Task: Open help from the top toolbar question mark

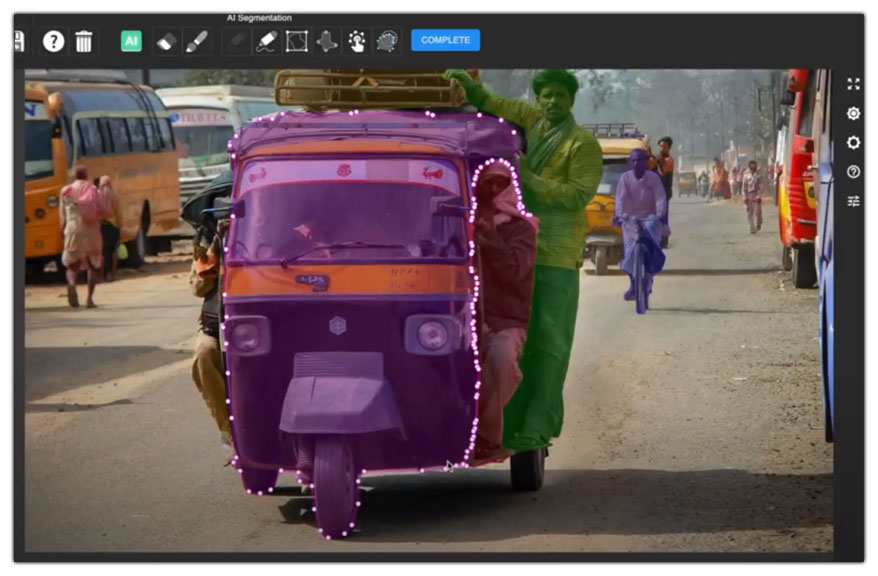Action: point(53,41)
